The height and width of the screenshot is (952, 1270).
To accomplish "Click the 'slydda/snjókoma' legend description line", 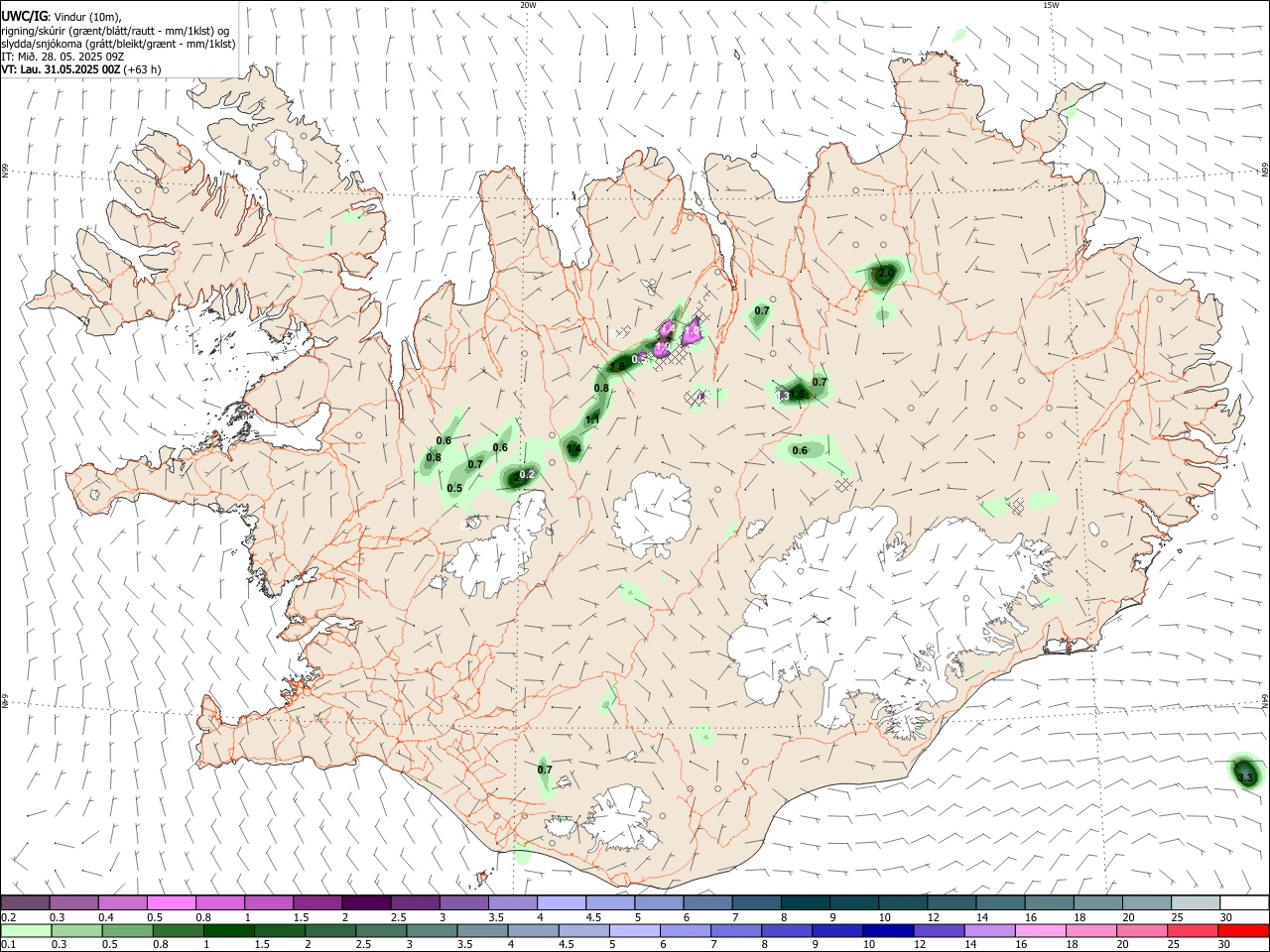I will tap(119, 44).
